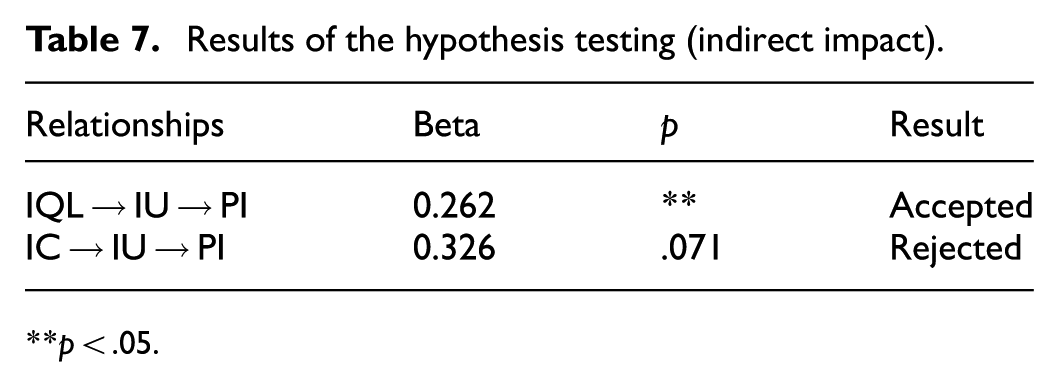Click the Beta value 0.262
Screen dimensions: 1059x387
[x=454, y=206]
